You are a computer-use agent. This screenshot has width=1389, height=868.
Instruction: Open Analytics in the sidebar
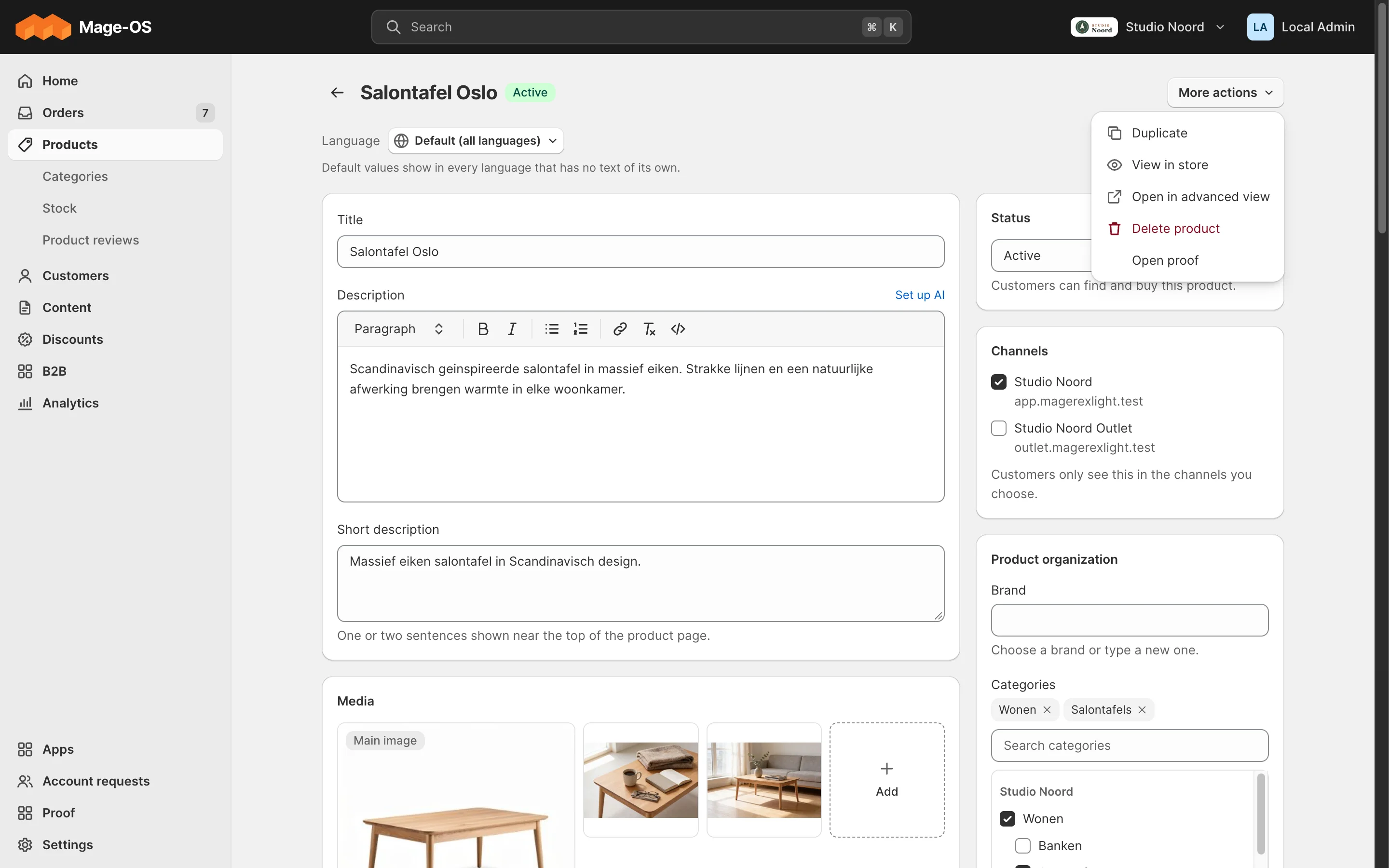115,403
